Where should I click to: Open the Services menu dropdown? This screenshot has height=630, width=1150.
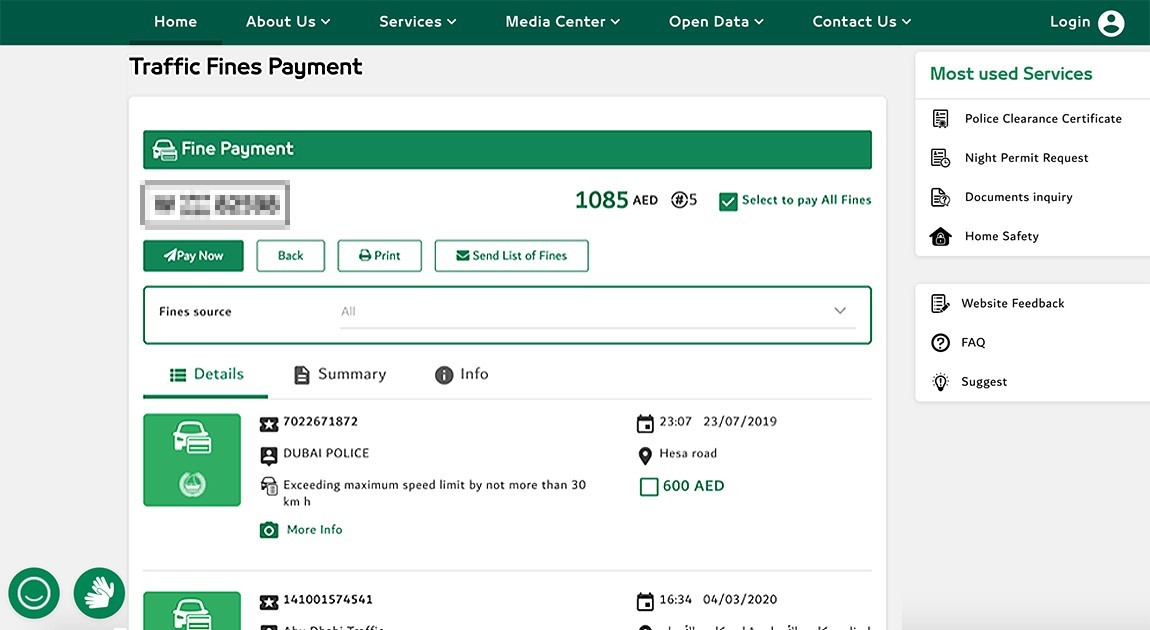pyautogui.click(x=417, y=22)
